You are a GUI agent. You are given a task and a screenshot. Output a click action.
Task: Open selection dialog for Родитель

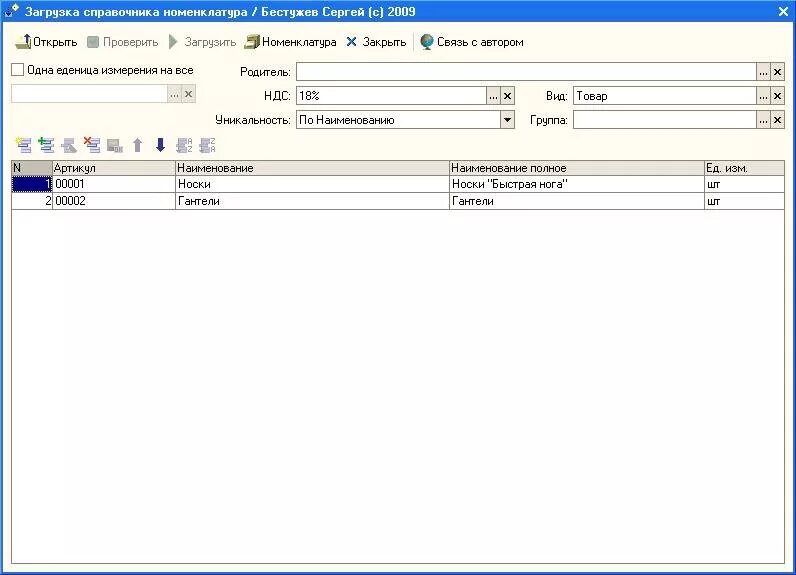click(763, 72)
